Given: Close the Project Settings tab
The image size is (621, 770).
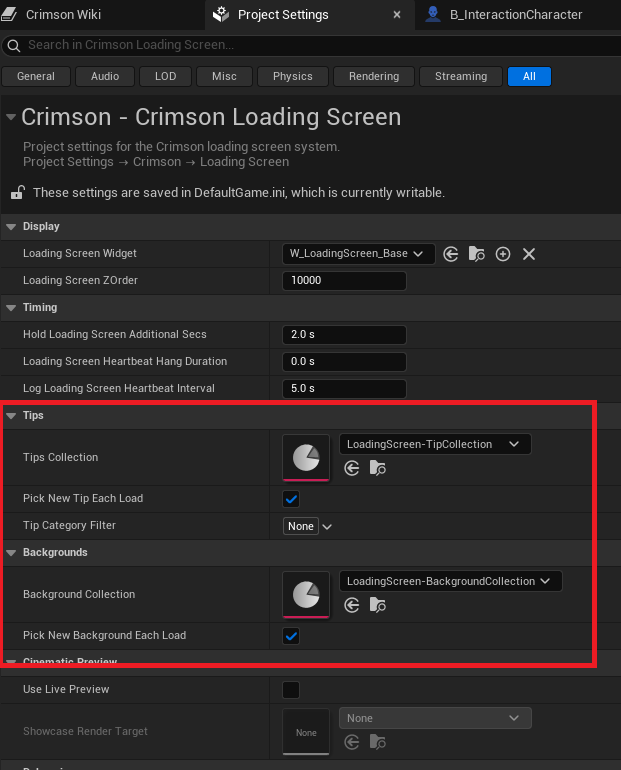Looking at the screenshot, I should click(397, 15).
